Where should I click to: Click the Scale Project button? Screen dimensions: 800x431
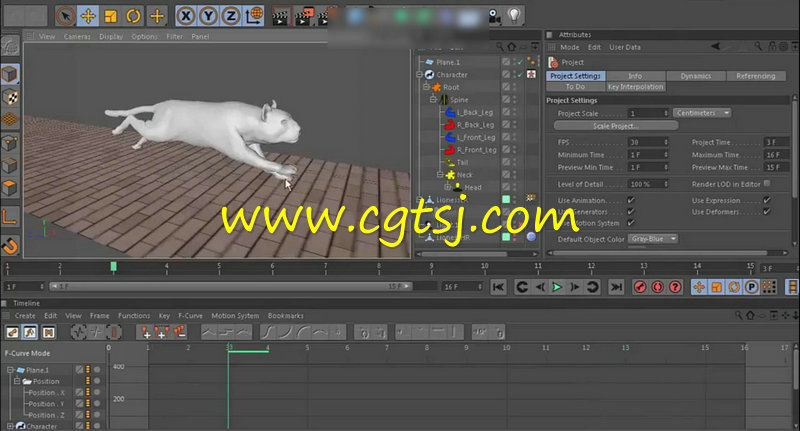pyautogui.click(x=616, y=126)
